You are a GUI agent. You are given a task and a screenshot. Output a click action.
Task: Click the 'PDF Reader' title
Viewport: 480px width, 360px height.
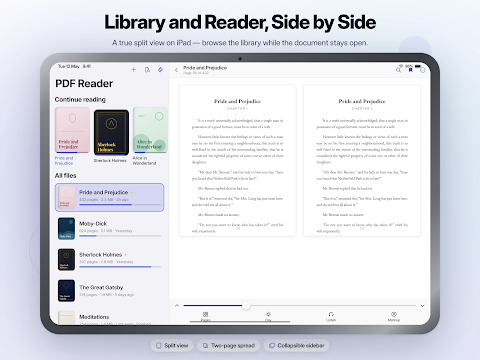pyautogui.click(x=84, y=83)
